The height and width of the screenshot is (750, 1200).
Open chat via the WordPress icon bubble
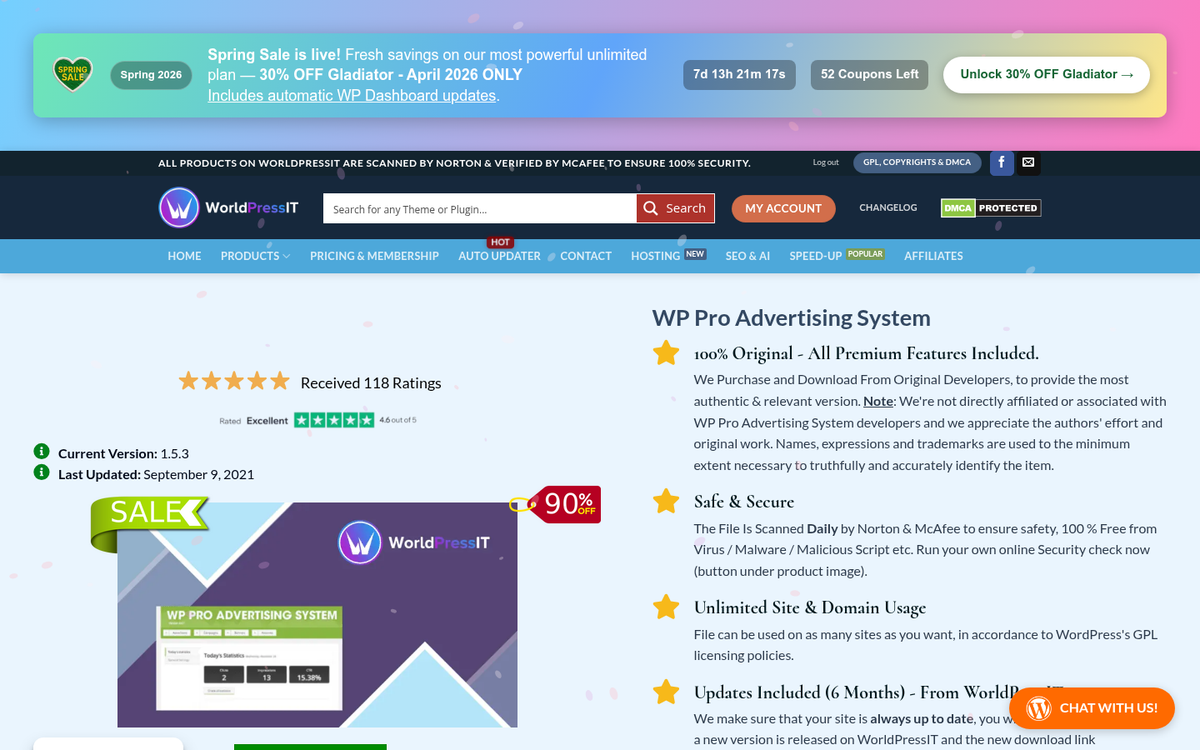(x=1037, y=708)
